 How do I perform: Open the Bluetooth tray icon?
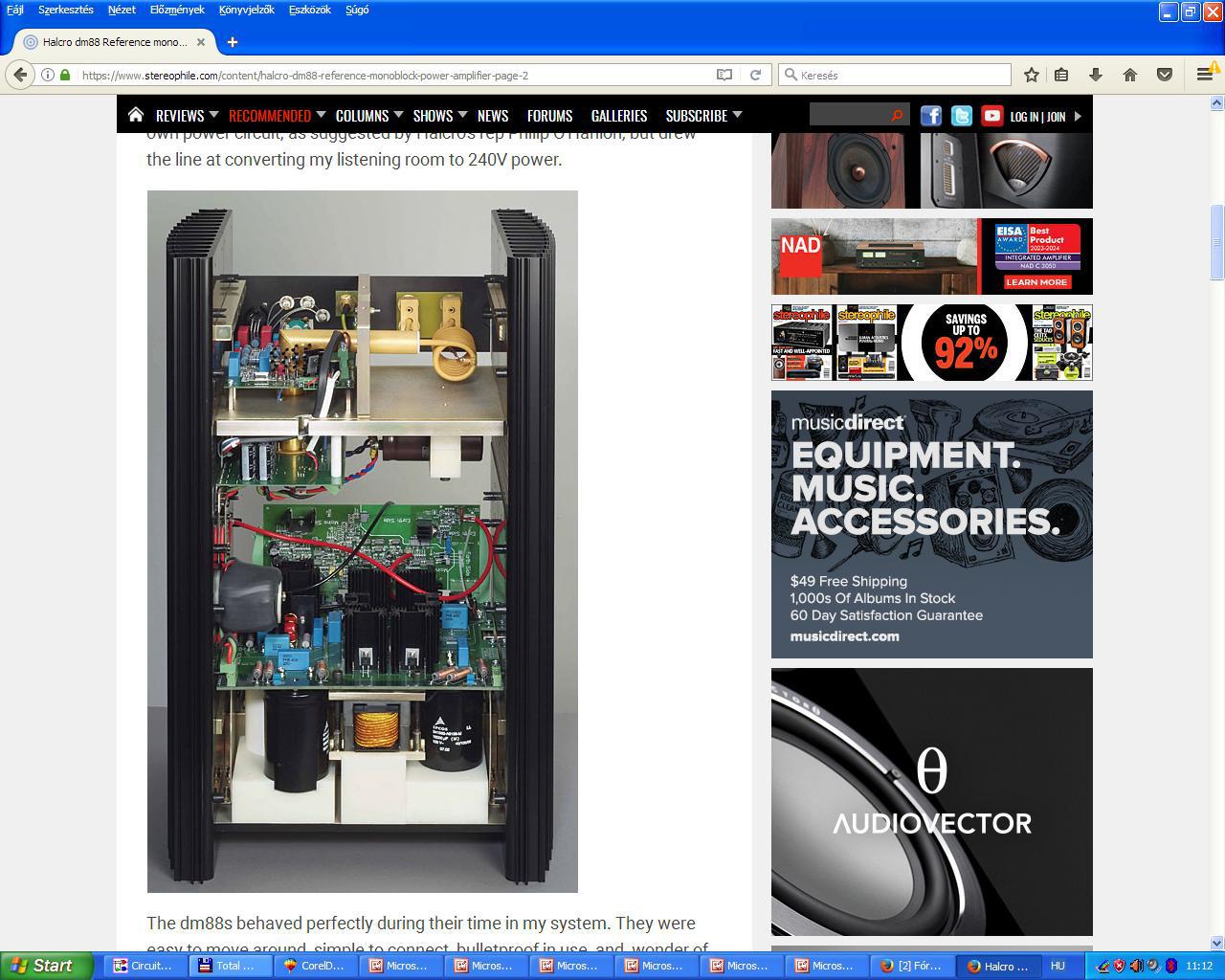coord(1170,966)
